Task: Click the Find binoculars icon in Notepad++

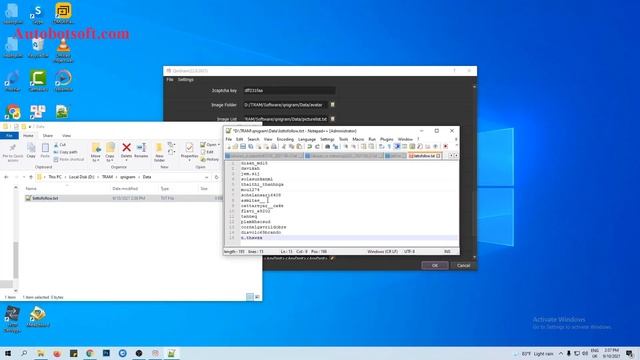Action: click(327, 147)
